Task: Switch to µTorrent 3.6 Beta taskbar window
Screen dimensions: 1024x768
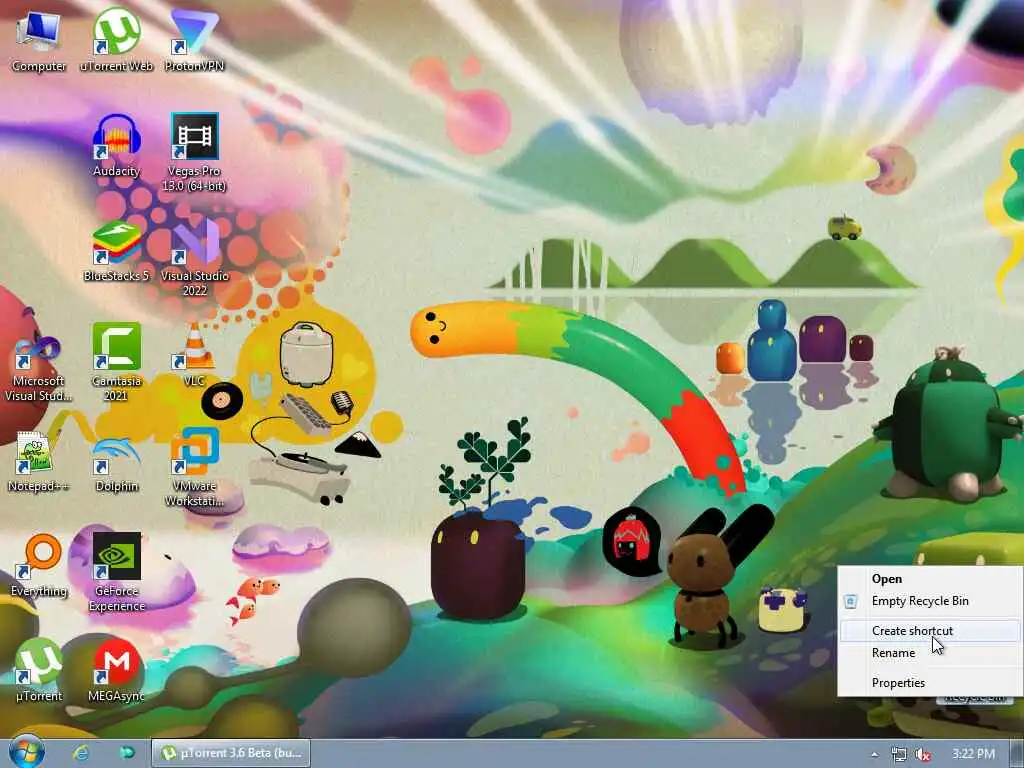Action: coord(231,753)
